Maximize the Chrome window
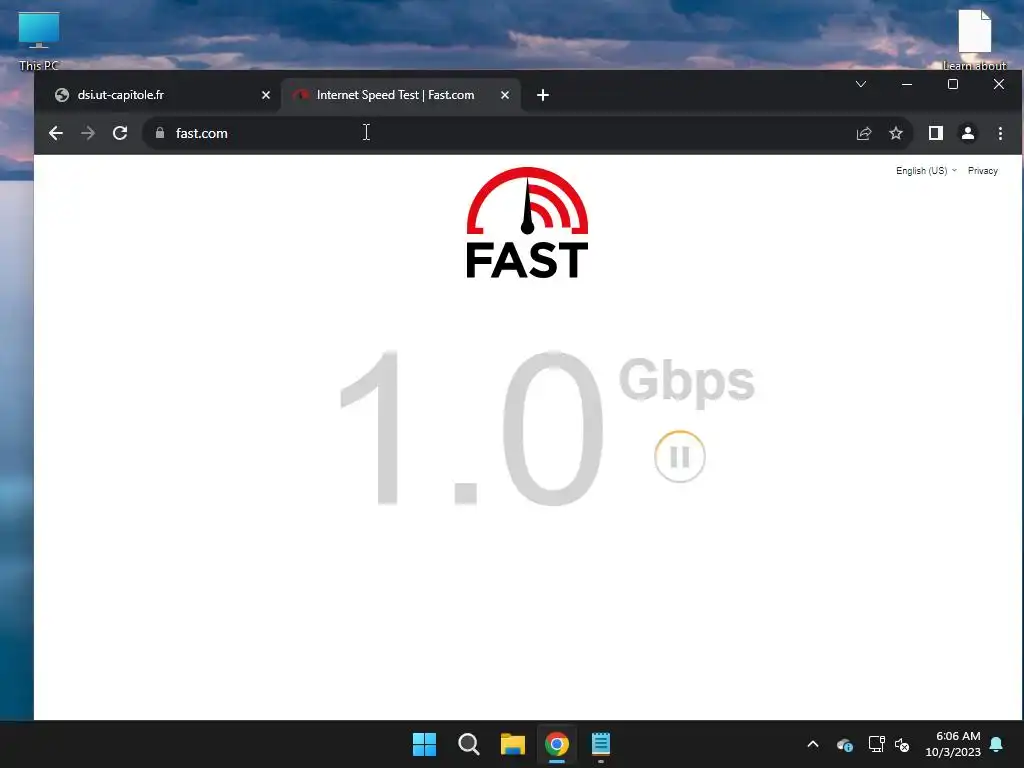This screenshot has height=768, width=1024. (x=953, y=84)
